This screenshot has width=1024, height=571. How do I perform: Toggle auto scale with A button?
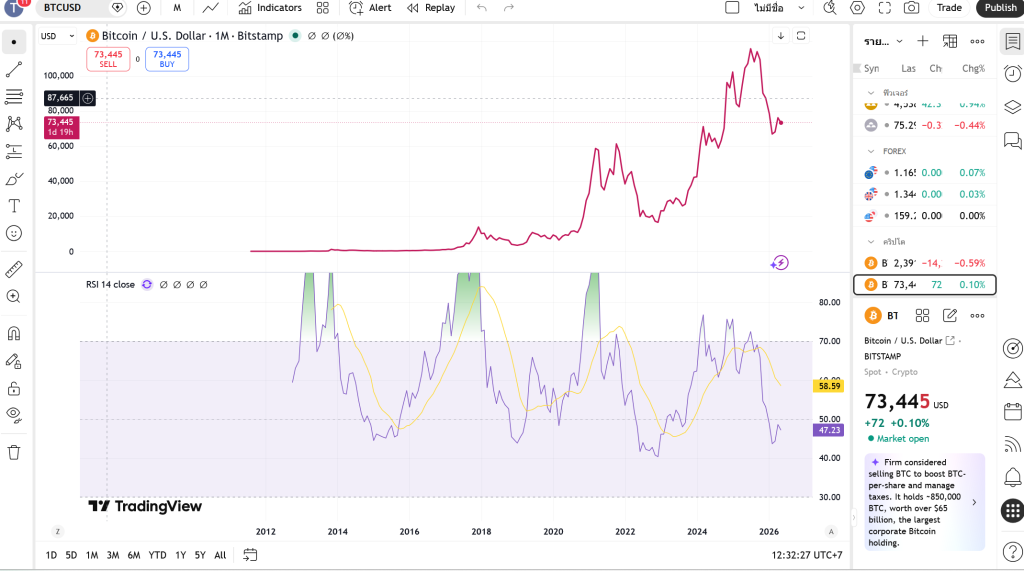[x=831, y=531]
